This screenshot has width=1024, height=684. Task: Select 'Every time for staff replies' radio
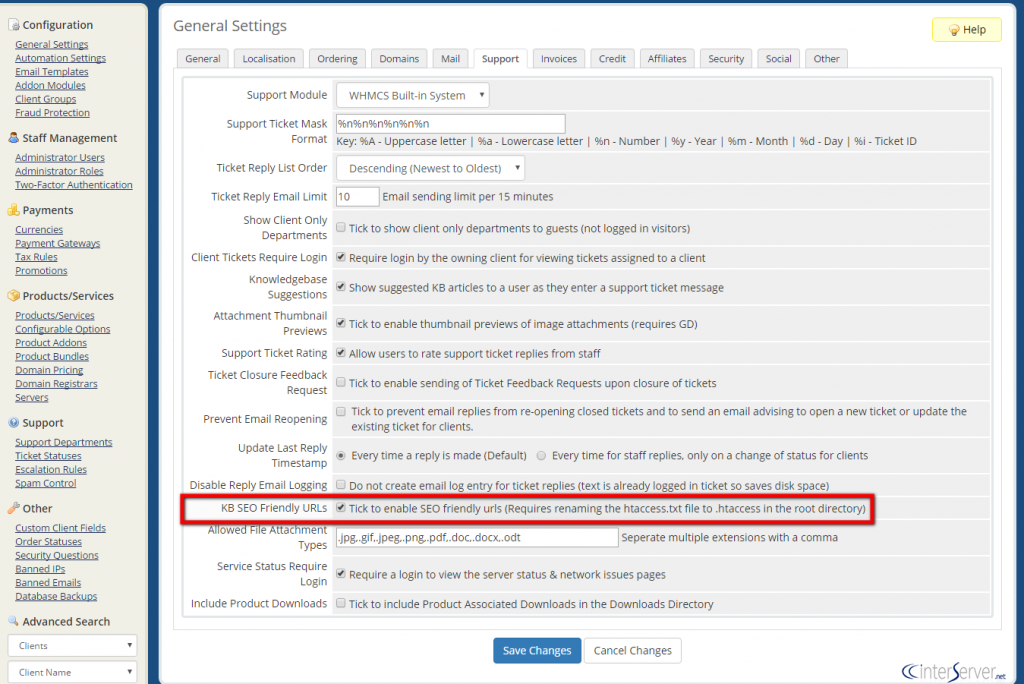tap(541, 455)
